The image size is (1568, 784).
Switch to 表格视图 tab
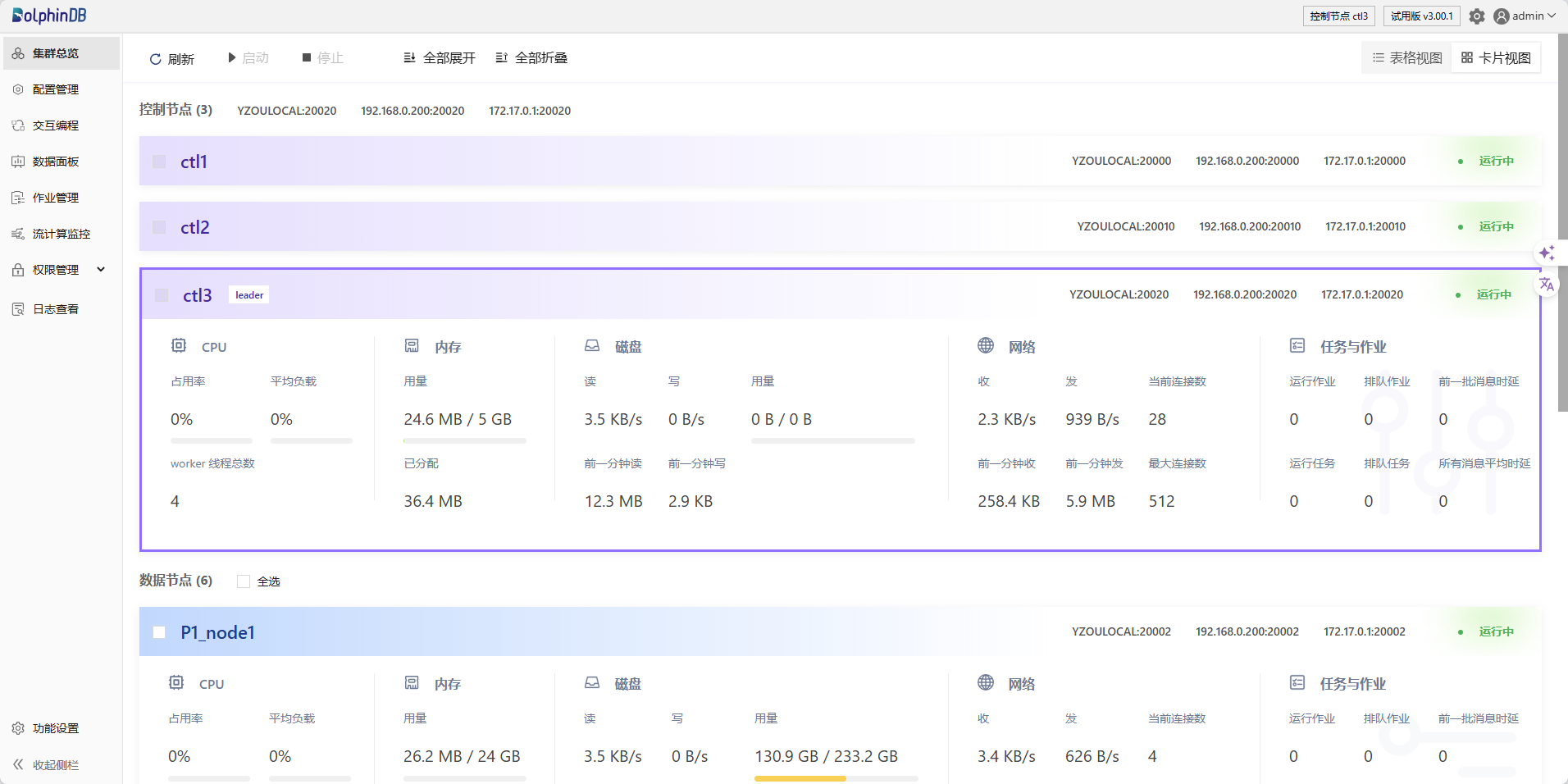click(x=1407, y=58)
